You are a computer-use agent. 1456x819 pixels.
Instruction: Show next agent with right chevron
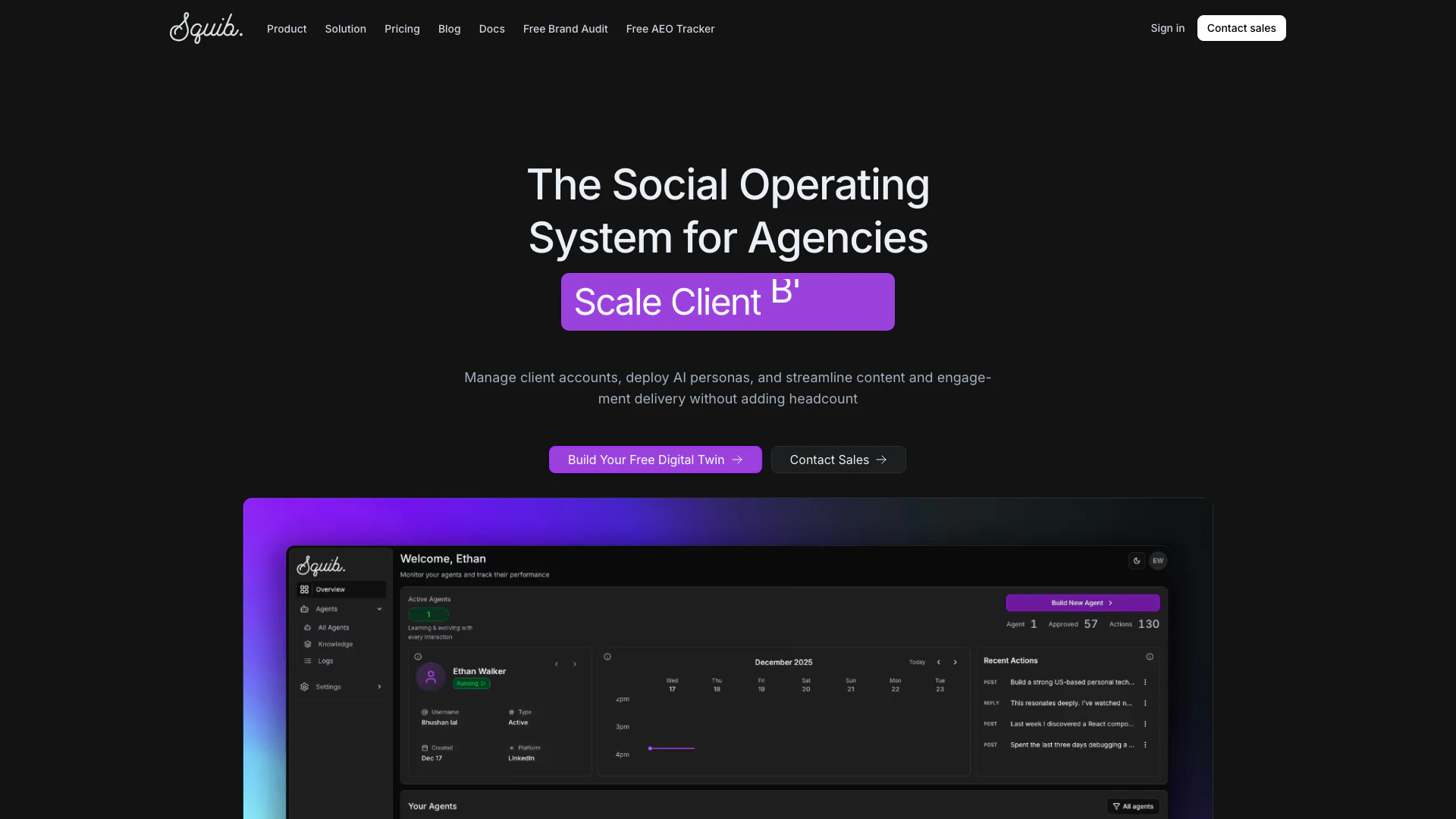pyautogui.click(x=575, y=664)
